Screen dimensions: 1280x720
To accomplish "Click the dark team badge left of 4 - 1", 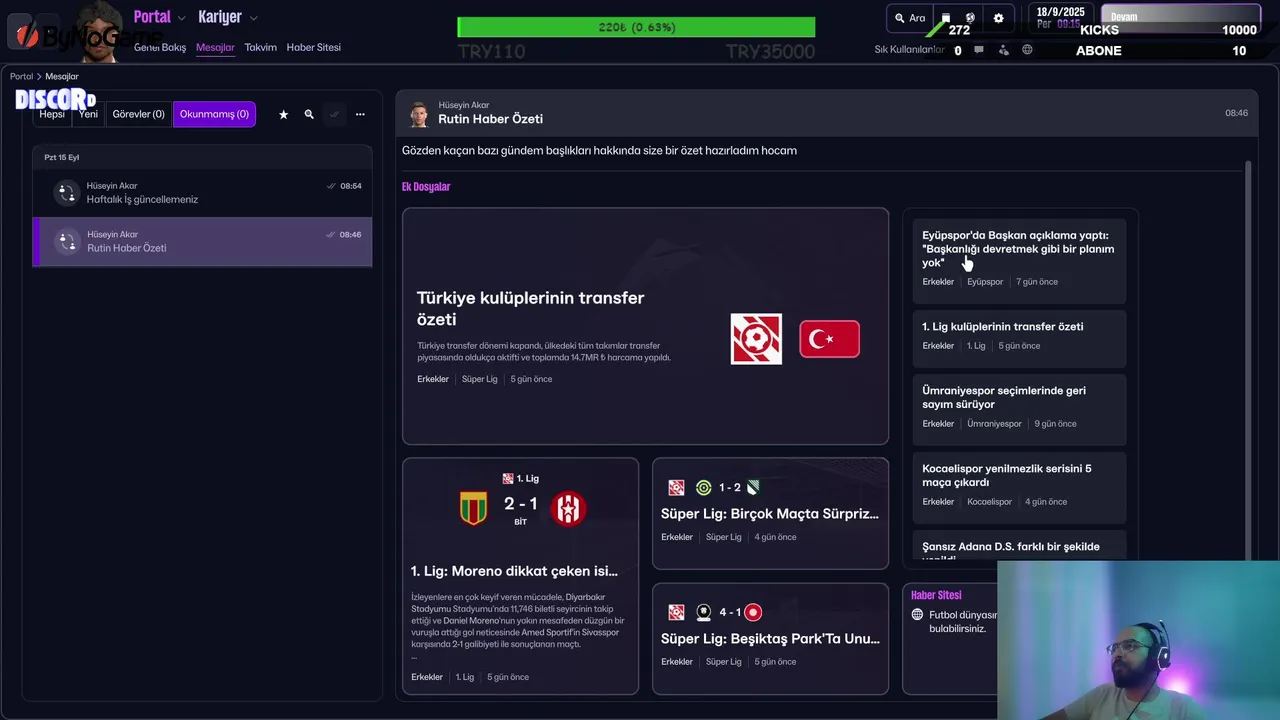I will [703, 612].
